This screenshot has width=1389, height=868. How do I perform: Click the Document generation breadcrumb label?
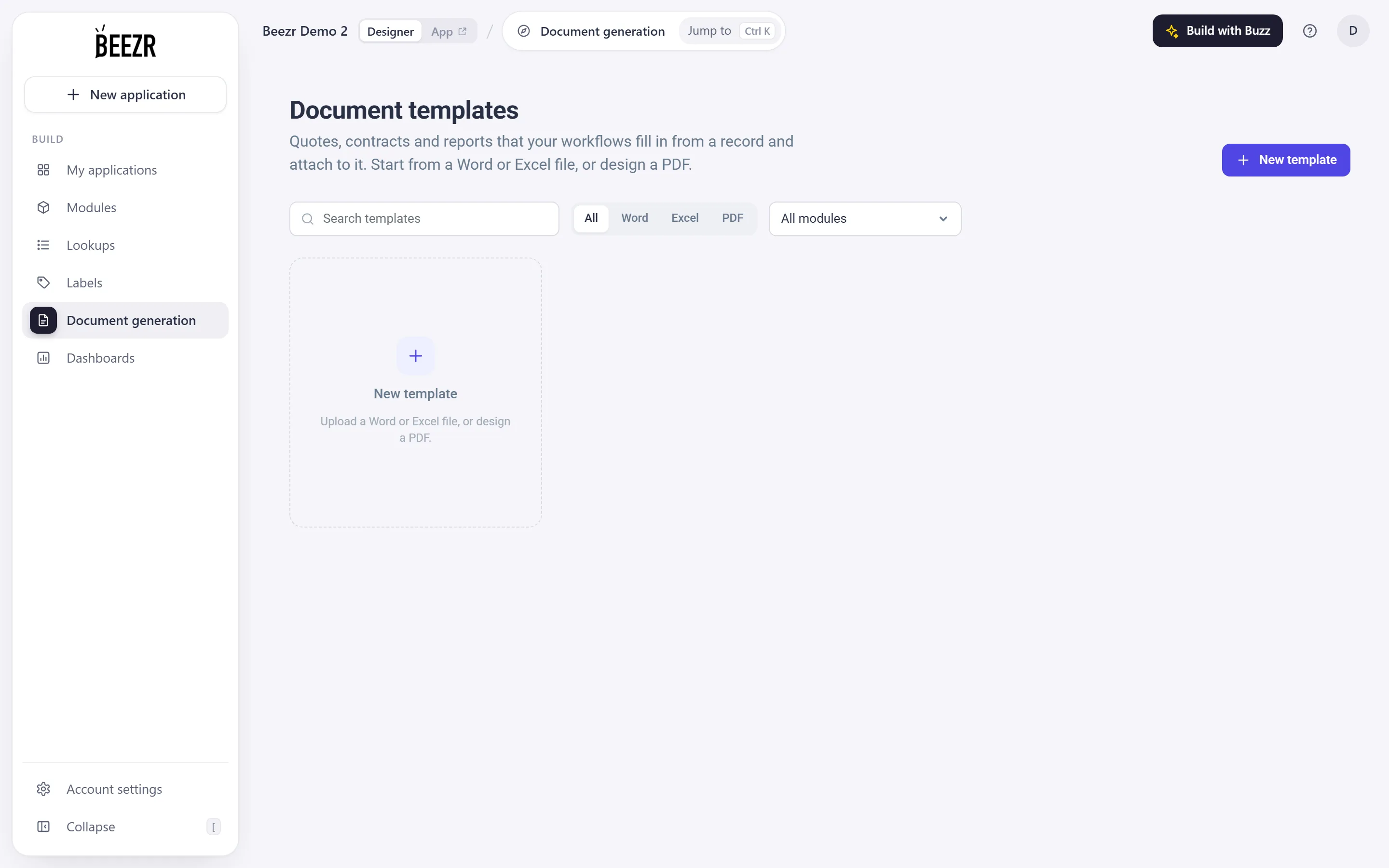pos(602,31)
